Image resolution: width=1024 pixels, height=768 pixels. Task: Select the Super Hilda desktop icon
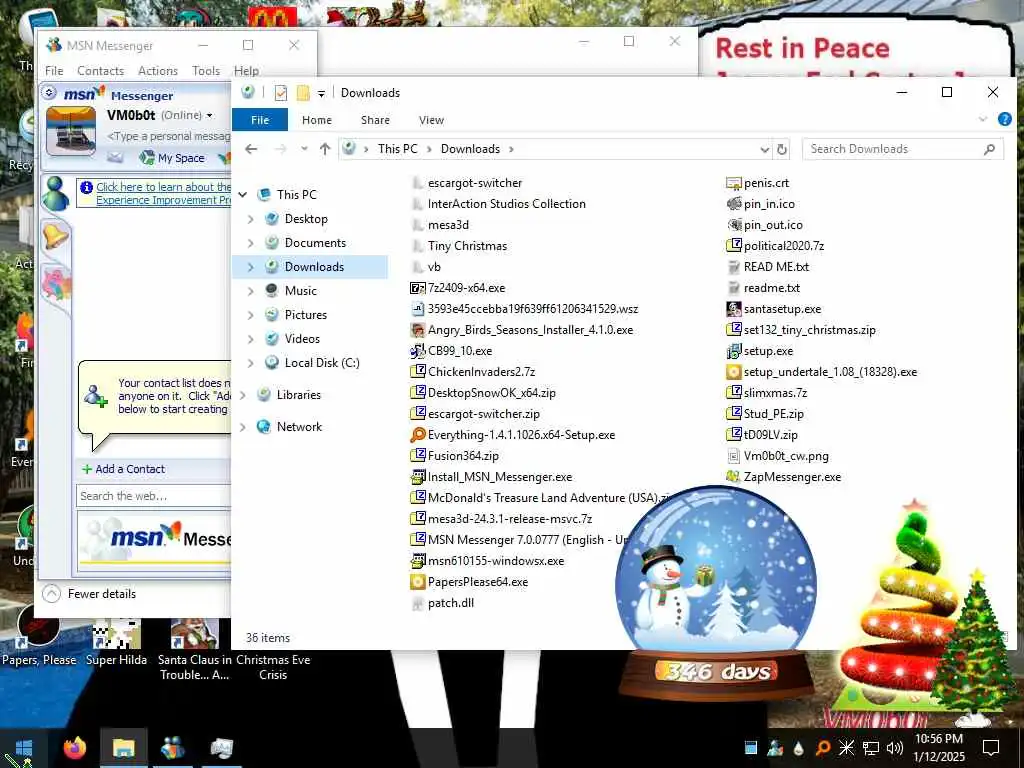[116, 641]
